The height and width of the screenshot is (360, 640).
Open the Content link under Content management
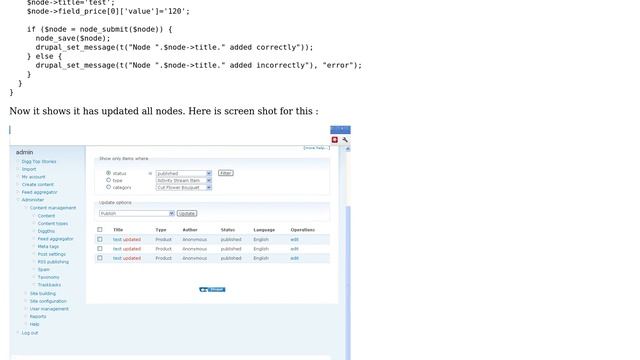[x=46, y=216]
